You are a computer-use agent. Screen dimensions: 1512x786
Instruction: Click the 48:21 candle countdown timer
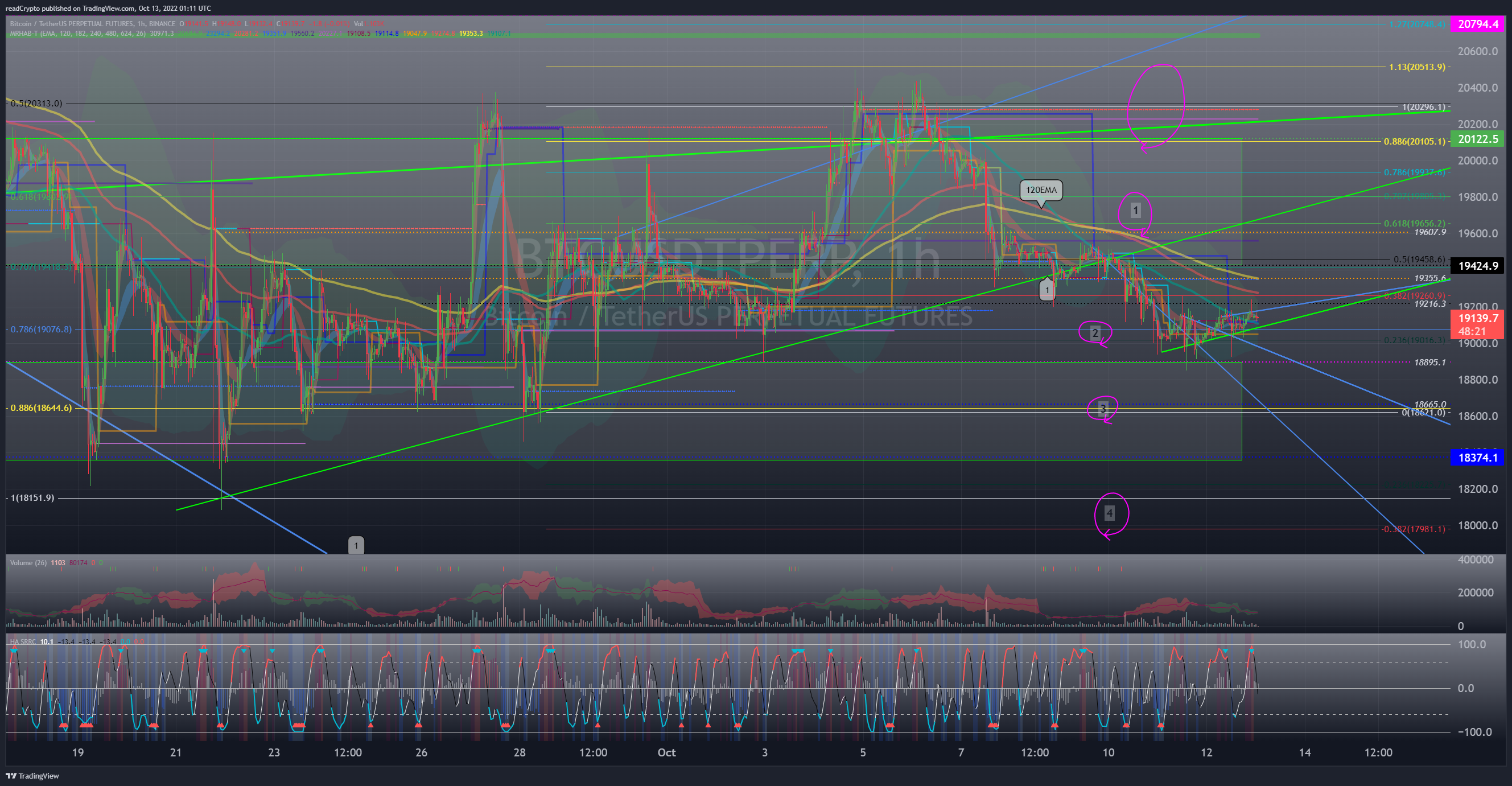pos(1472,332)
